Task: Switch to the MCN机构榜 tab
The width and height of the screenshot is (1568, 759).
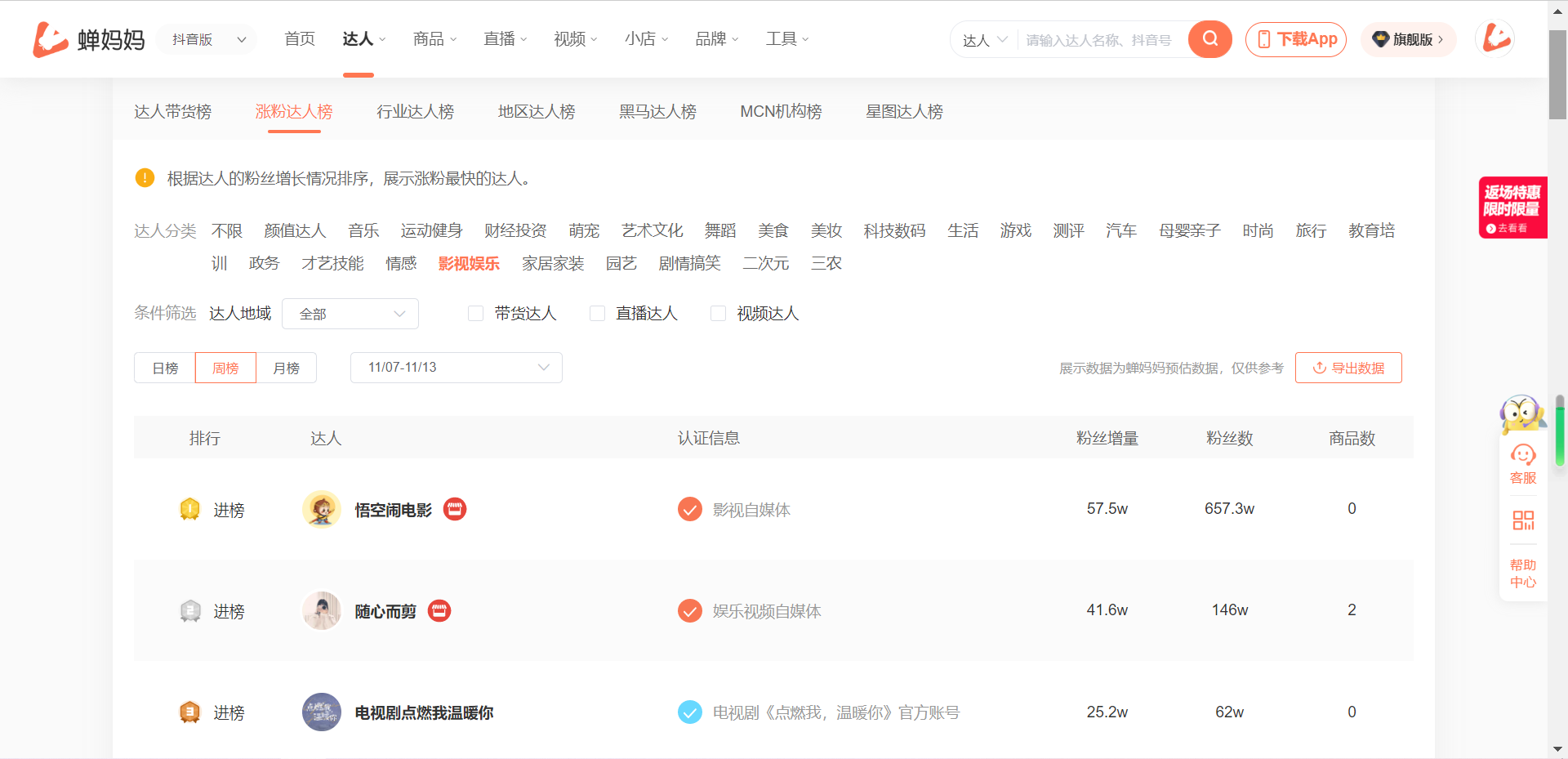Action: pos(781,112)
